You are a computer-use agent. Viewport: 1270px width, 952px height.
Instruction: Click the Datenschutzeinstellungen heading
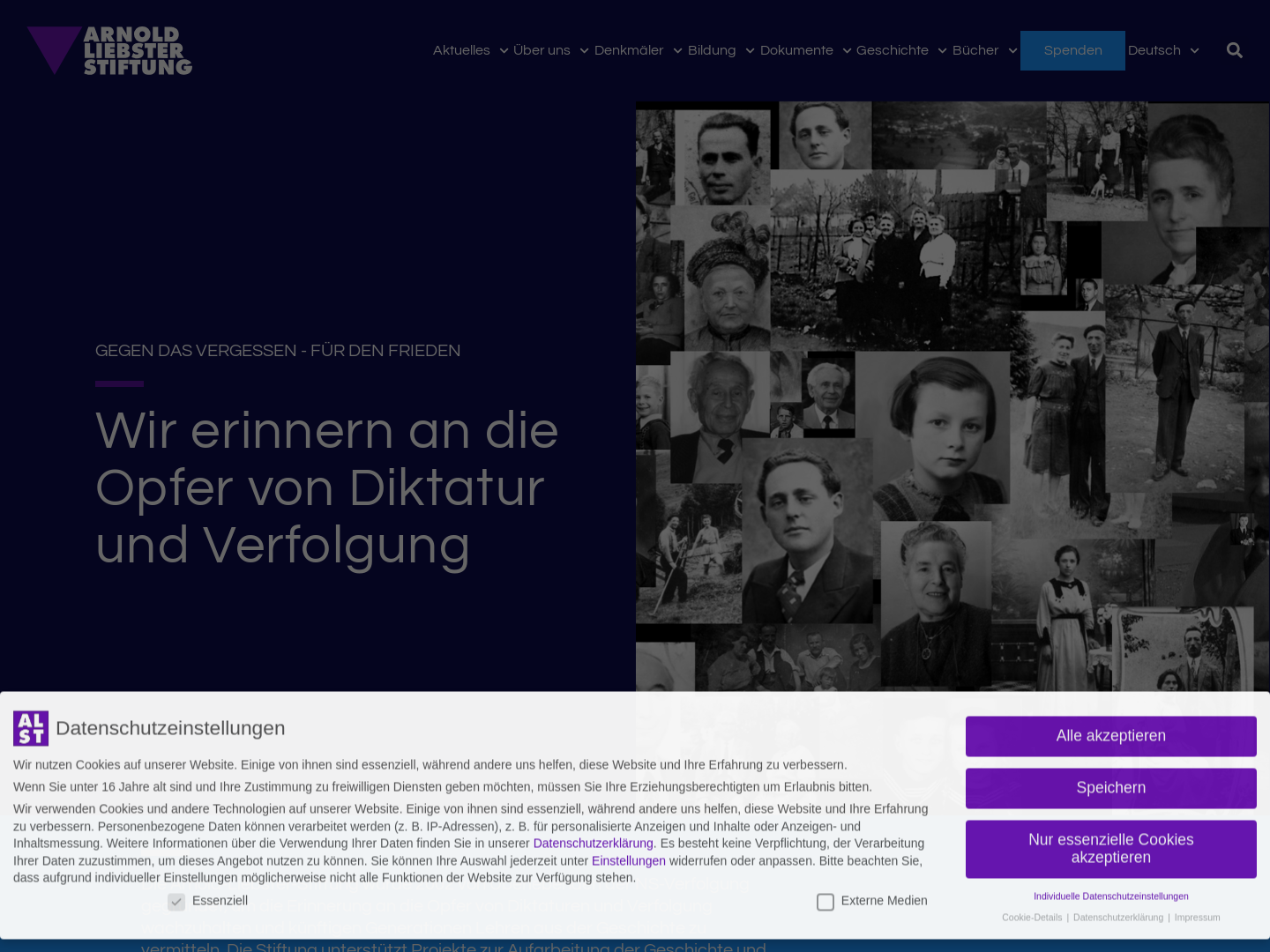[x=170, y=728]
